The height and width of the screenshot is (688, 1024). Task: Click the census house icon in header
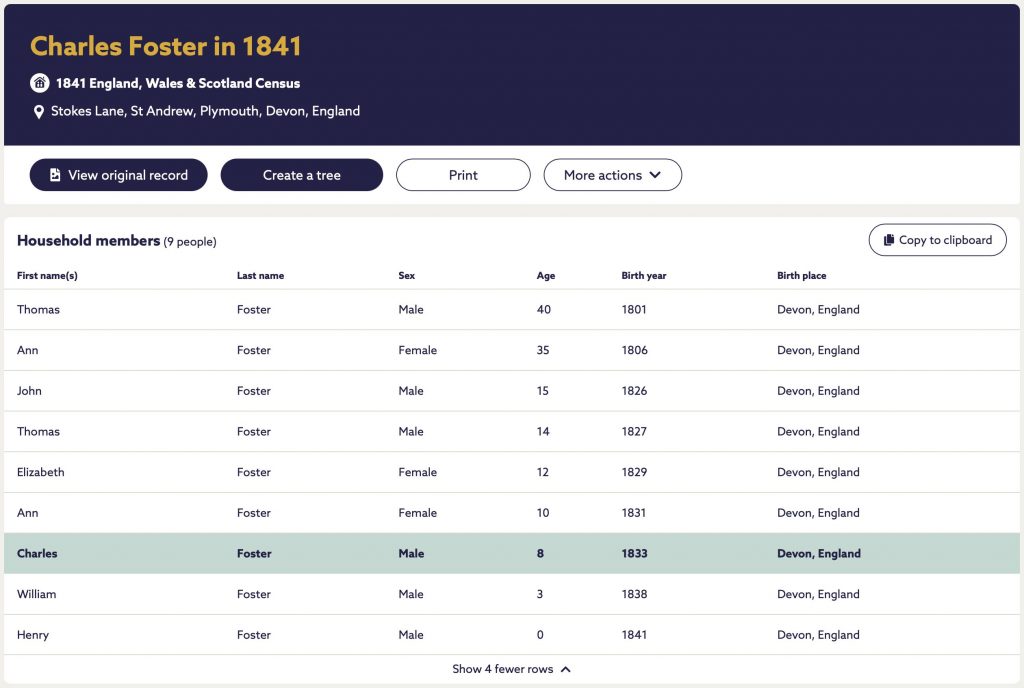[x=40, y=83]
